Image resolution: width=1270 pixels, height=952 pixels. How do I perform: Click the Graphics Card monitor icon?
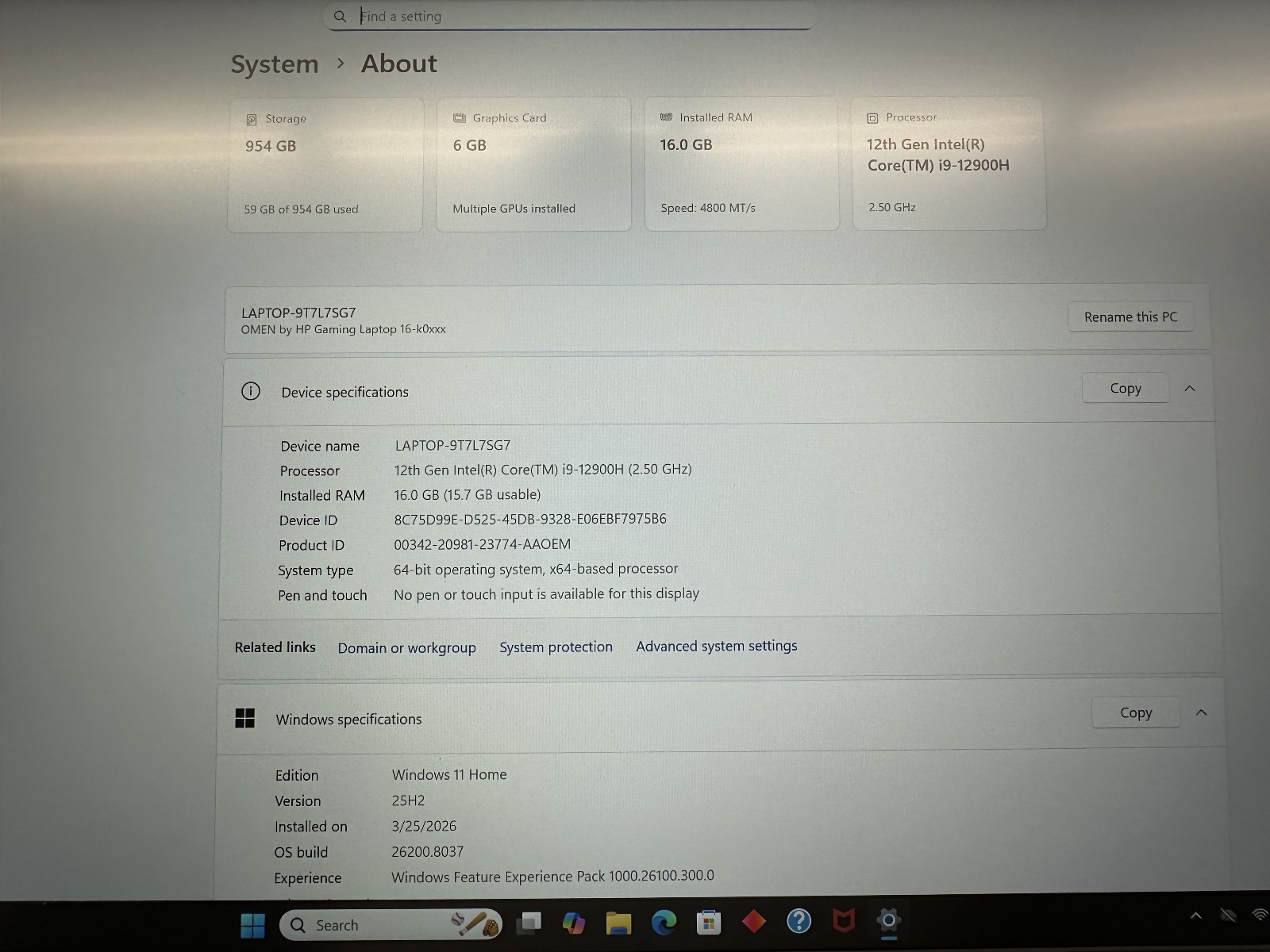click(460, 118)
